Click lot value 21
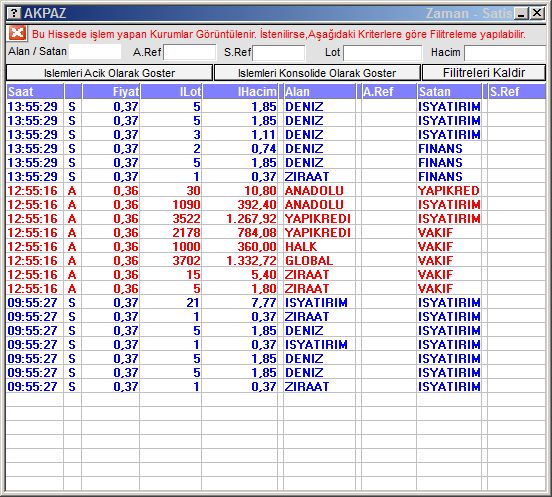552x497 pixels. (193, 302)
